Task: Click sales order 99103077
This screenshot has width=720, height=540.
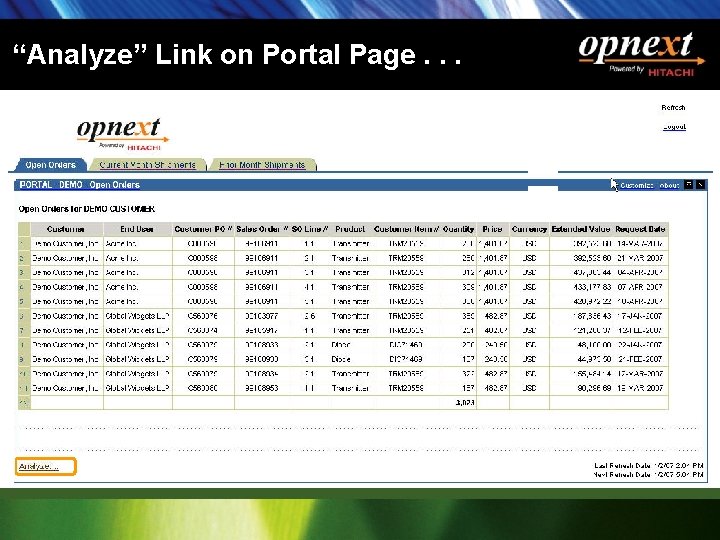Action: [x=262, y=316]
